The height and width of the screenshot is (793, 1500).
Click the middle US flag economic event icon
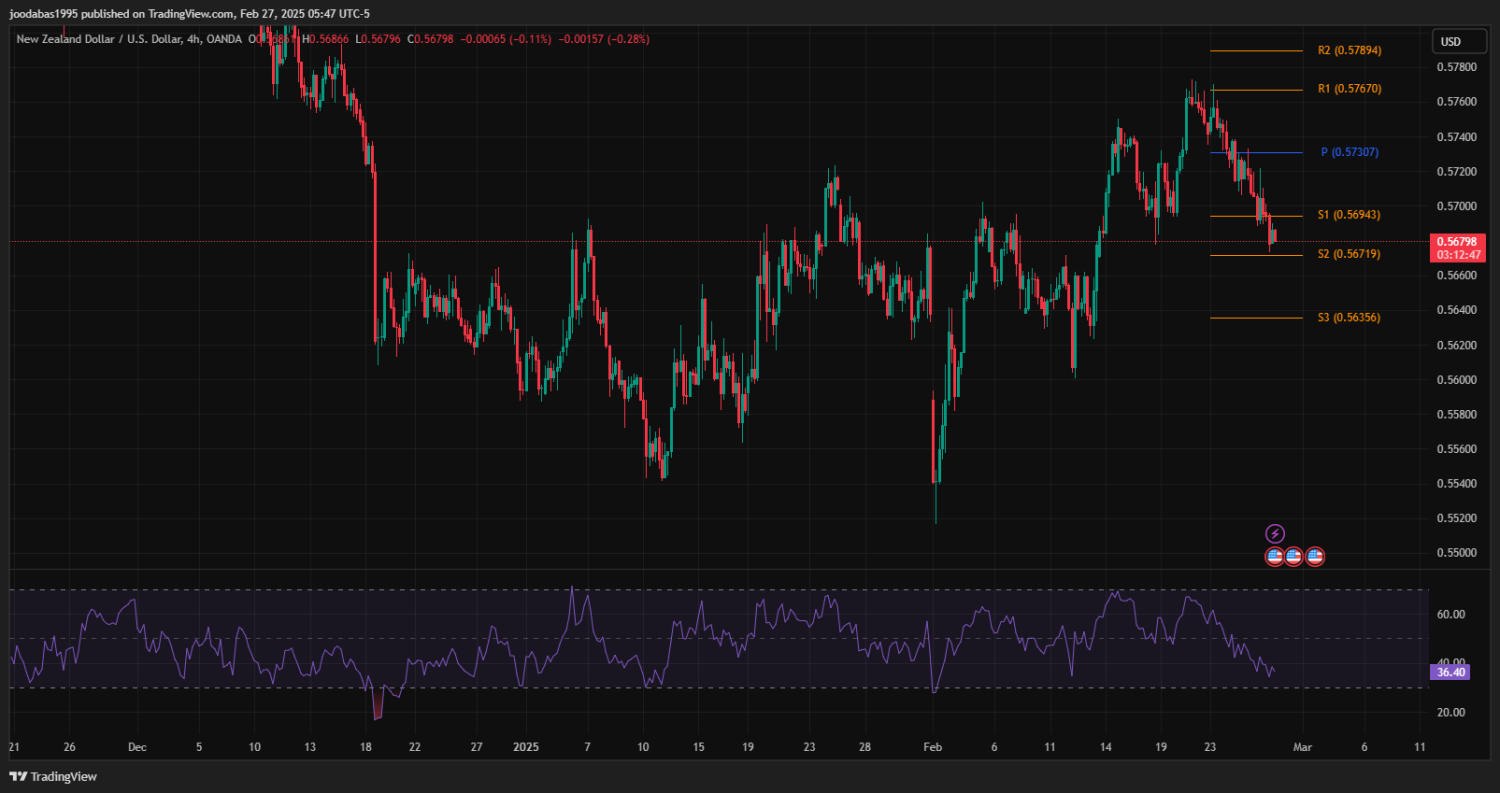tap(1294, 556)
